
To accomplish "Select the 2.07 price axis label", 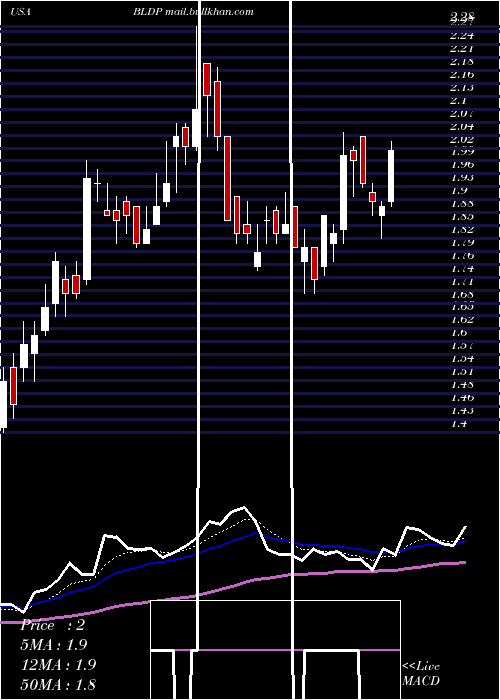I will coord(462,113).
